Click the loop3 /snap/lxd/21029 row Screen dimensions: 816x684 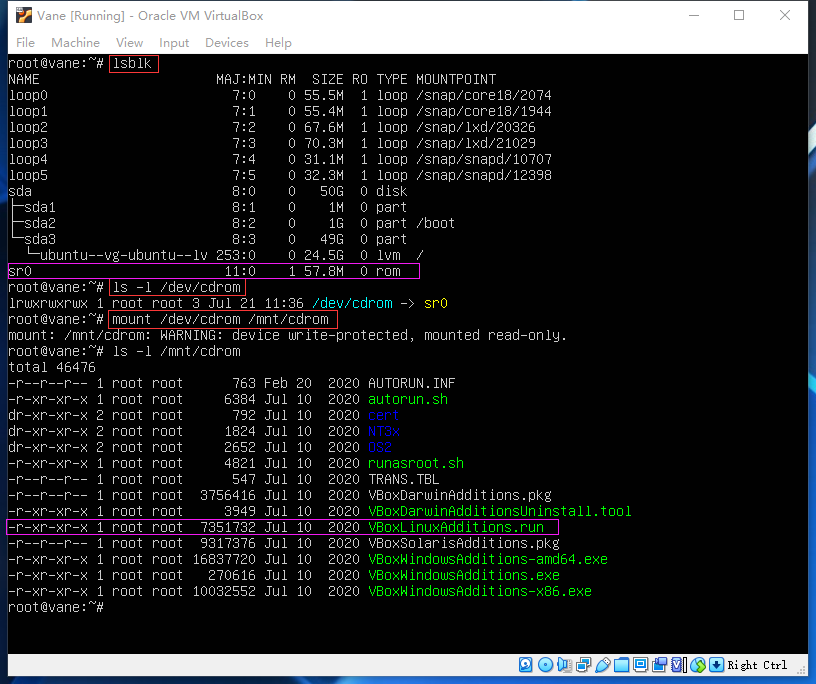point(272,143)
